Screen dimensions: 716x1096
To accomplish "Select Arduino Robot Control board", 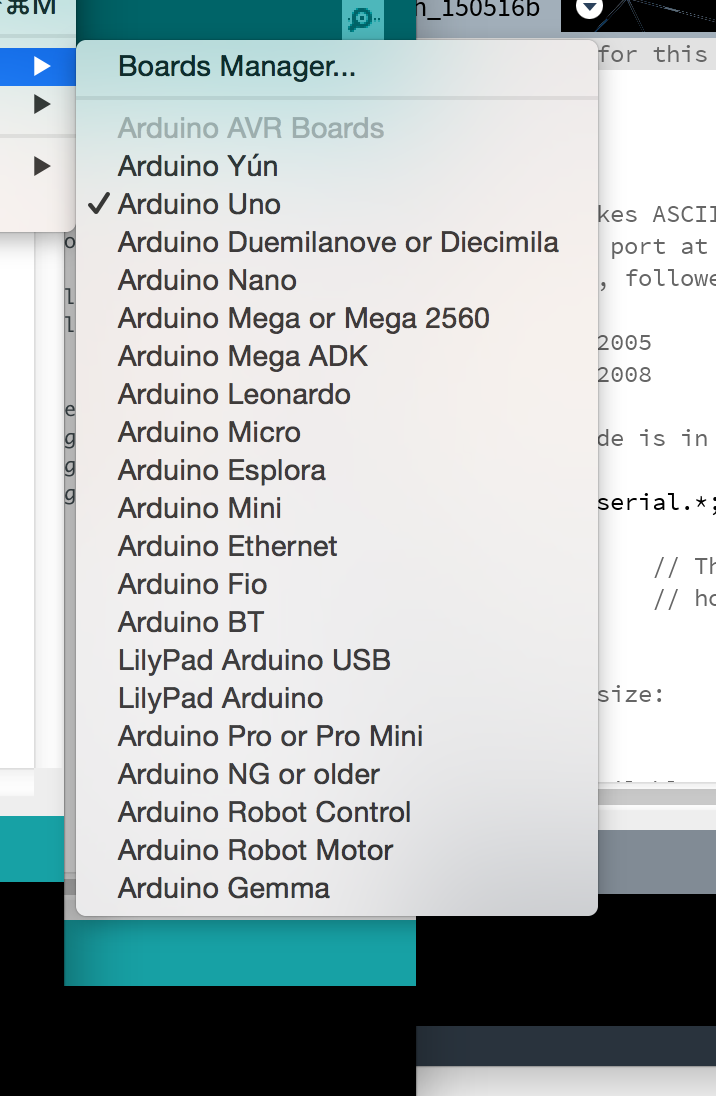I will coord(336,812).
